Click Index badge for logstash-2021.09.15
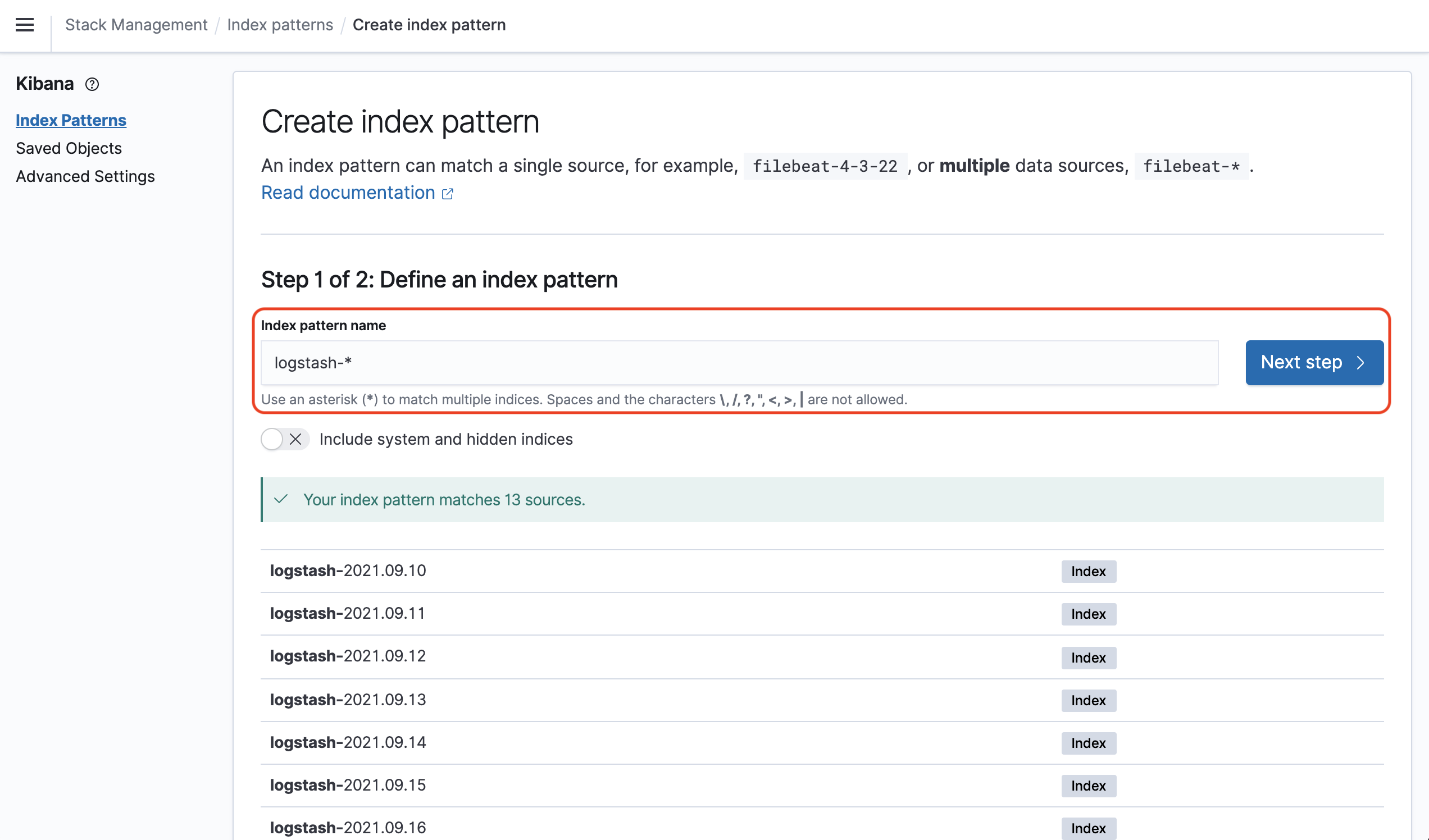The image size is (1429, 840). 1088,786
